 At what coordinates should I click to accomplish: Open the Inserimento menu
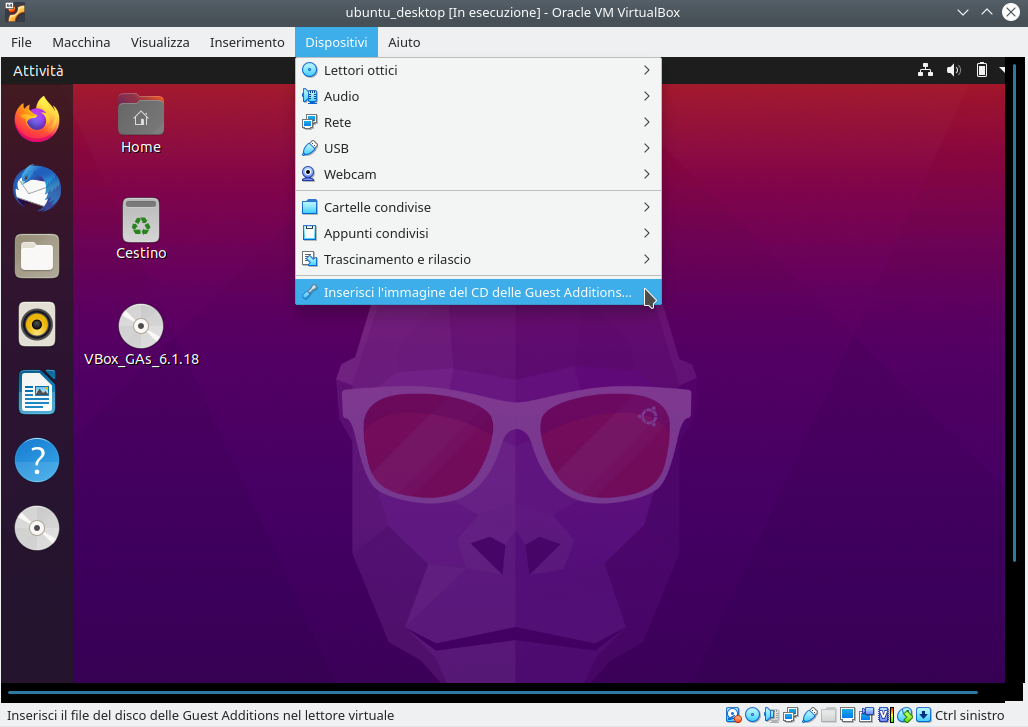point(247,42)
